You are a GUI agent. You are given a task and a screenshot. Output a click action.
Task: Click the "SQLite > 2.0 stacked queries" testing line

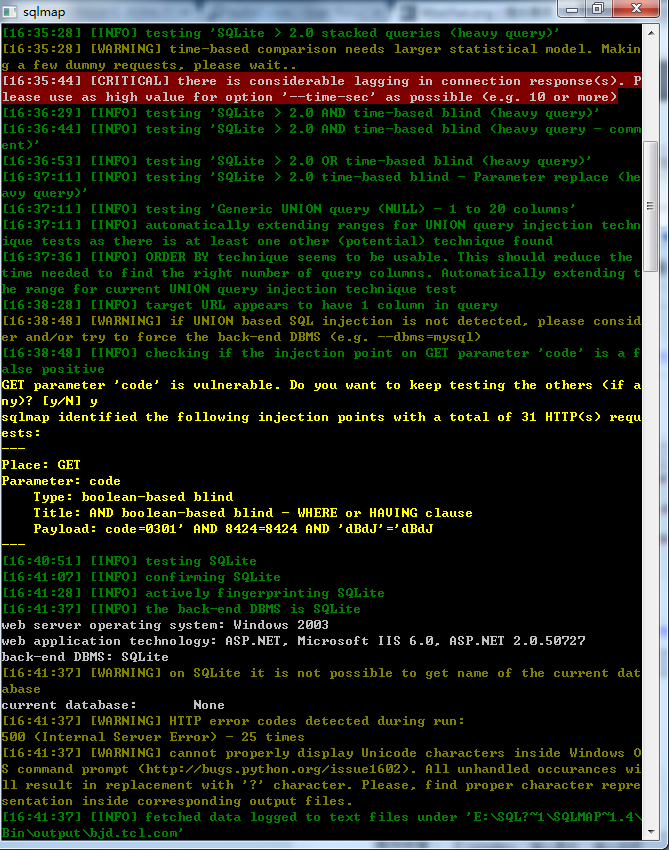pyautogui.click(x=280, y=33)
